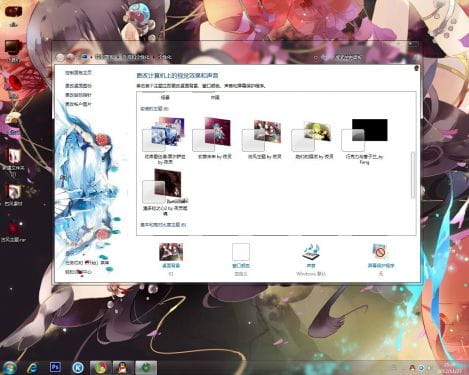
Task: Select the topmost dark red desktop icon
Action: (x=14, y=16)
